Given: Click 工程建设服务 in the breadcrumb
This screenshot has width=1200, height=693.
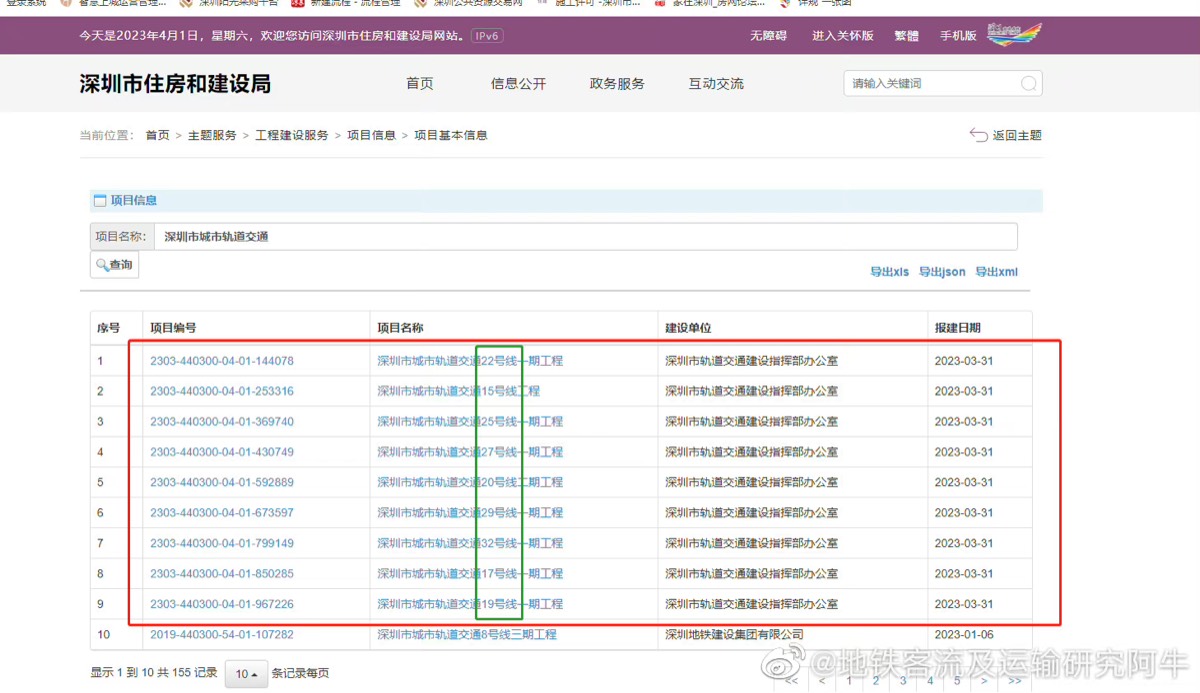Looking at the screenshot, I should [x=292, y=135].
